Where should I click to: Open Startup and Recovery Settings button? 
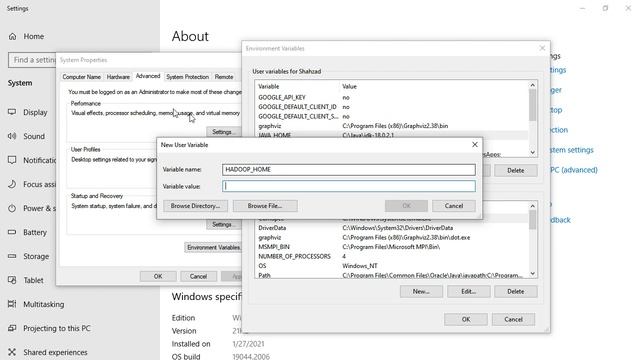[x=224, y=224]
